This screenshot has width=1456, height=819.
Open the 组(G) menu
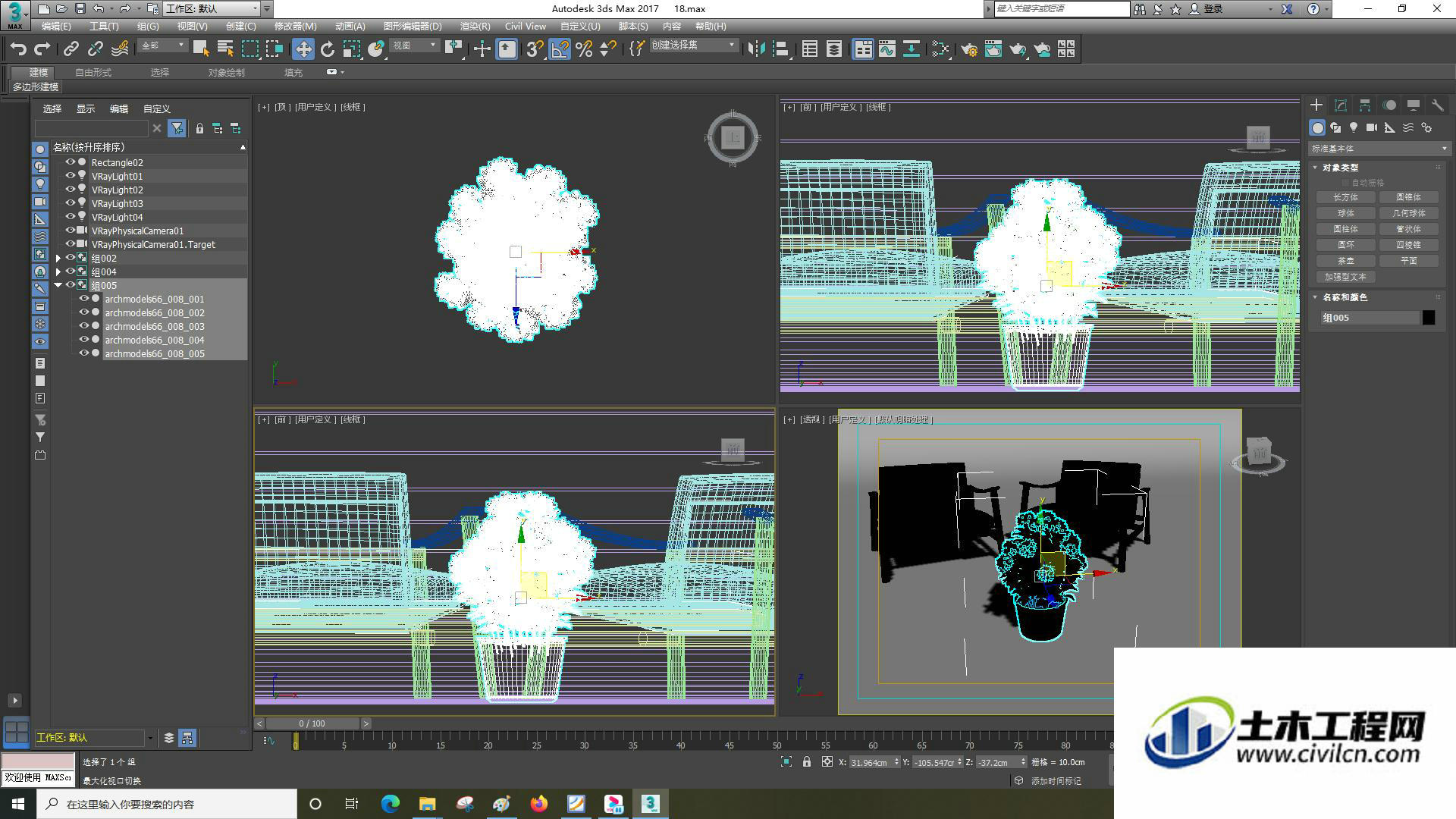(148, 27)
